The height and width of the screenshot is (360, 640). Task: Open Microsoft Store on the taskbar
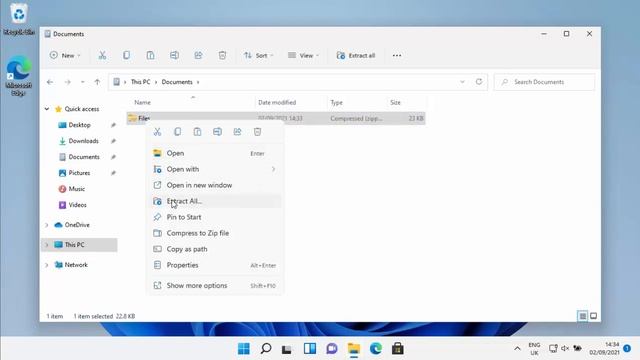(398, 349)
